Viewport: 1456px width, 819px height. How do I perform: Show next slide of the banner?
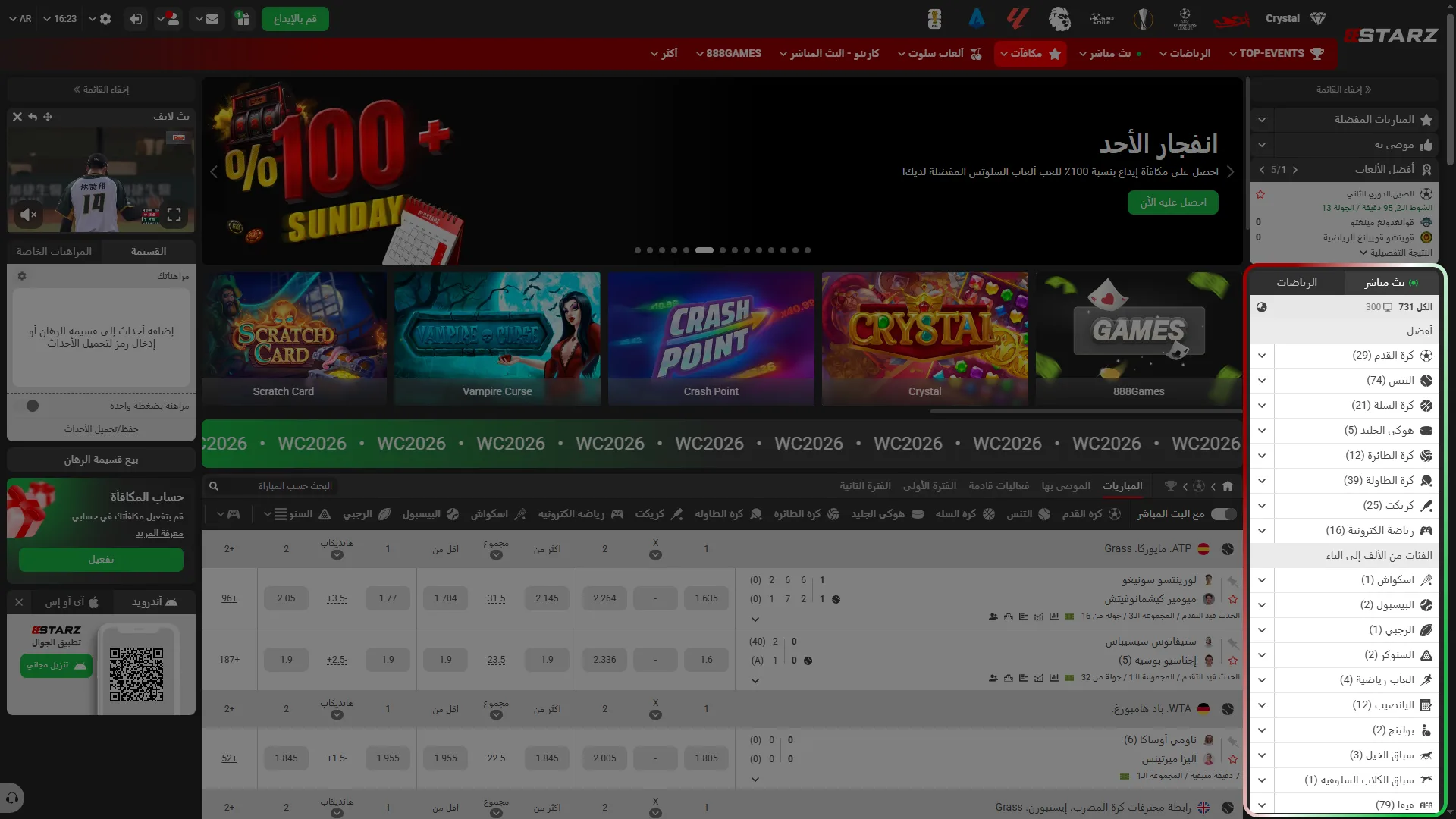click(1231, 172)
